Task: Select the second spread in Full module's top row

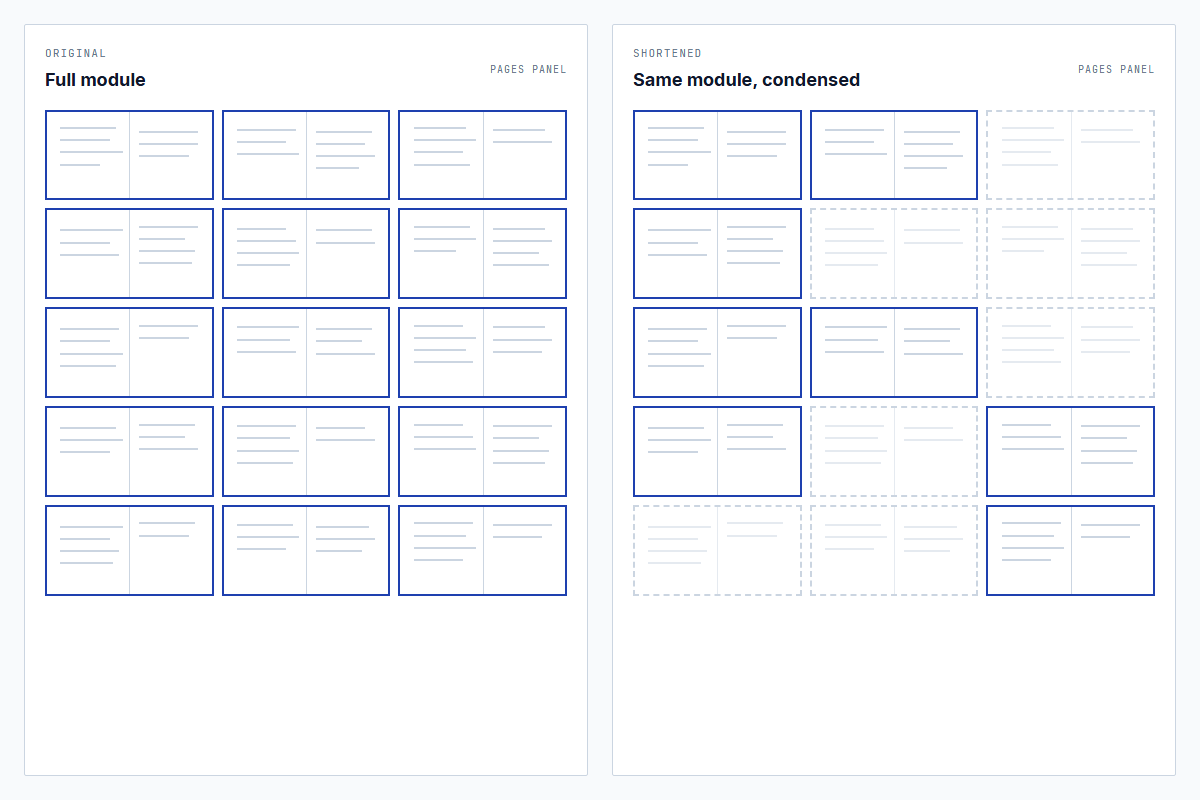Action: tap(305, 154)
